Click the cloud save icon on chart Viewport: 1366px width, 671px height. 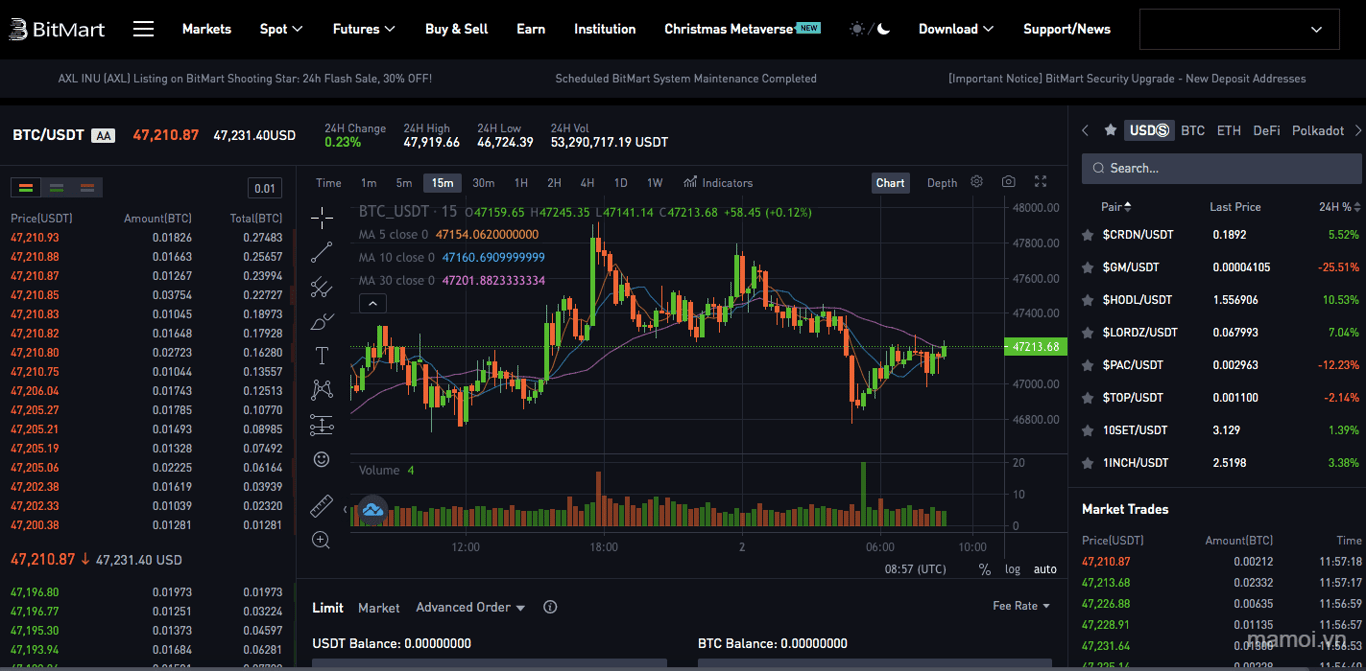373,511
